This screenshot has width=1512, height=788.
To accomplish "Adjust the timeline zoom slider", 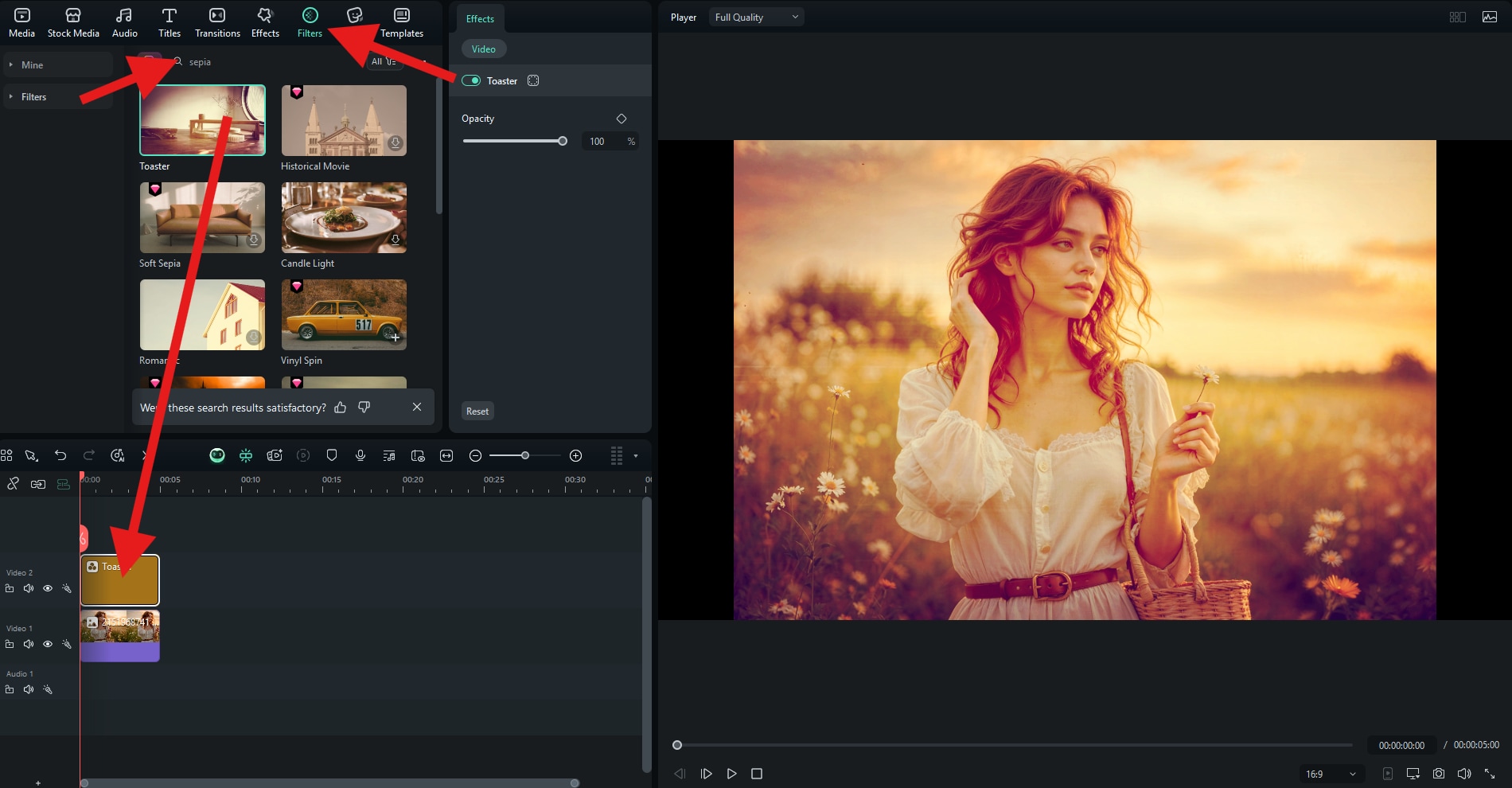I will tap(524, 455).
